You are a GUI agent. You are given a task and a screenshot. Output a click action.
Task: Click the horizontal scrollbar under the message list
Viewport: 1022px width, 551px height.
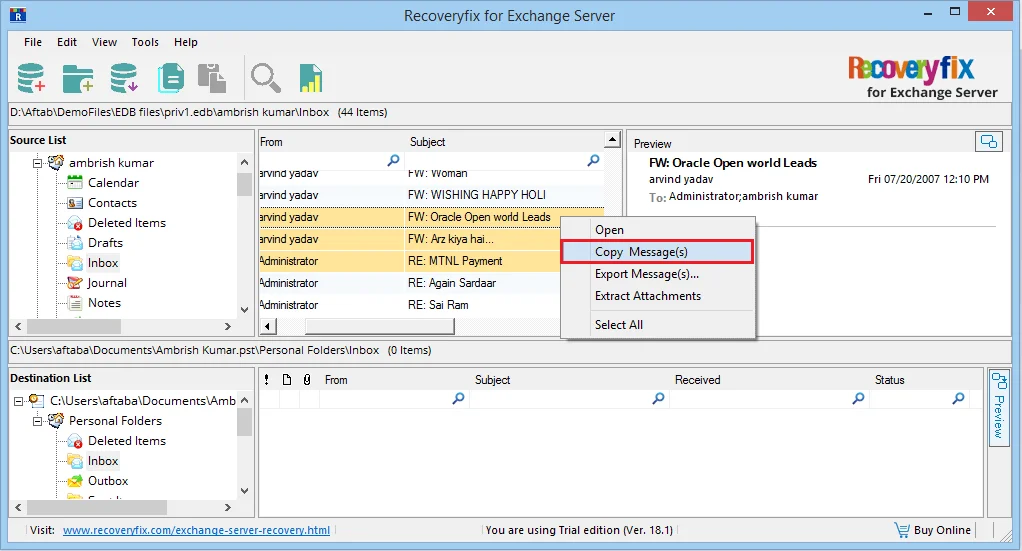379,325
